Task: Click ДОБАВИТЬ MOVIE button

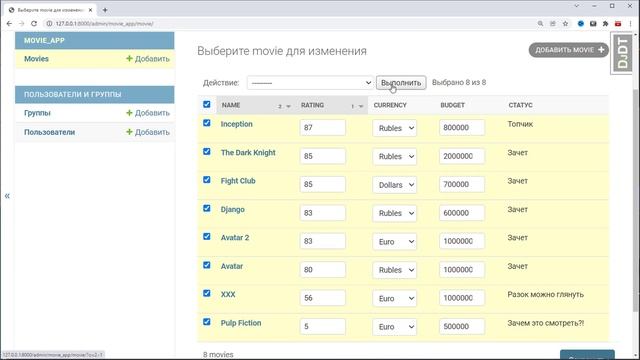Action: coord(569,50)
